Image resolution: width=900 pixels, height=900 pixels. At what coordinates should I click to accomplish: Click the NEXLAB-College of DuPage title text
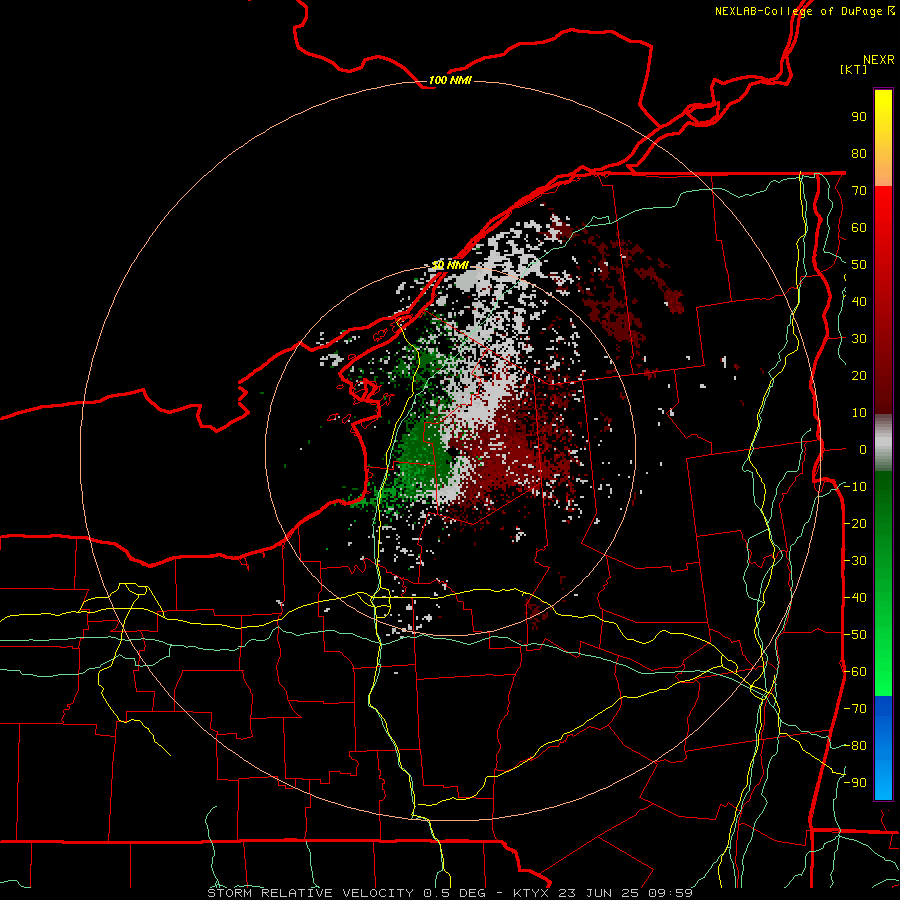point(804,11)
